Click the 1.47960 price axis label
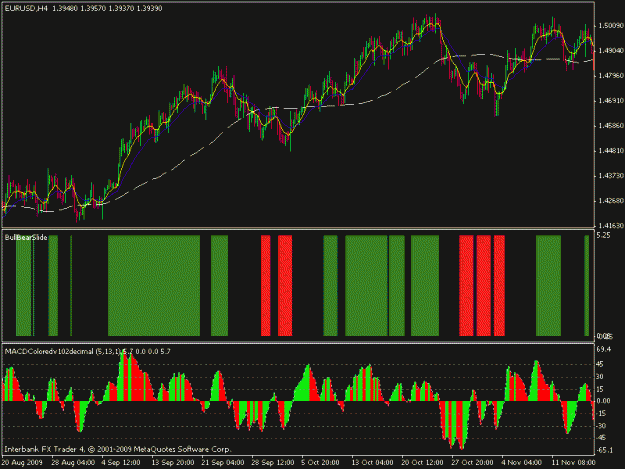Image resolution: width=625 pixels, height=469 pixels. pyautogui.click(x=611, y=76)
